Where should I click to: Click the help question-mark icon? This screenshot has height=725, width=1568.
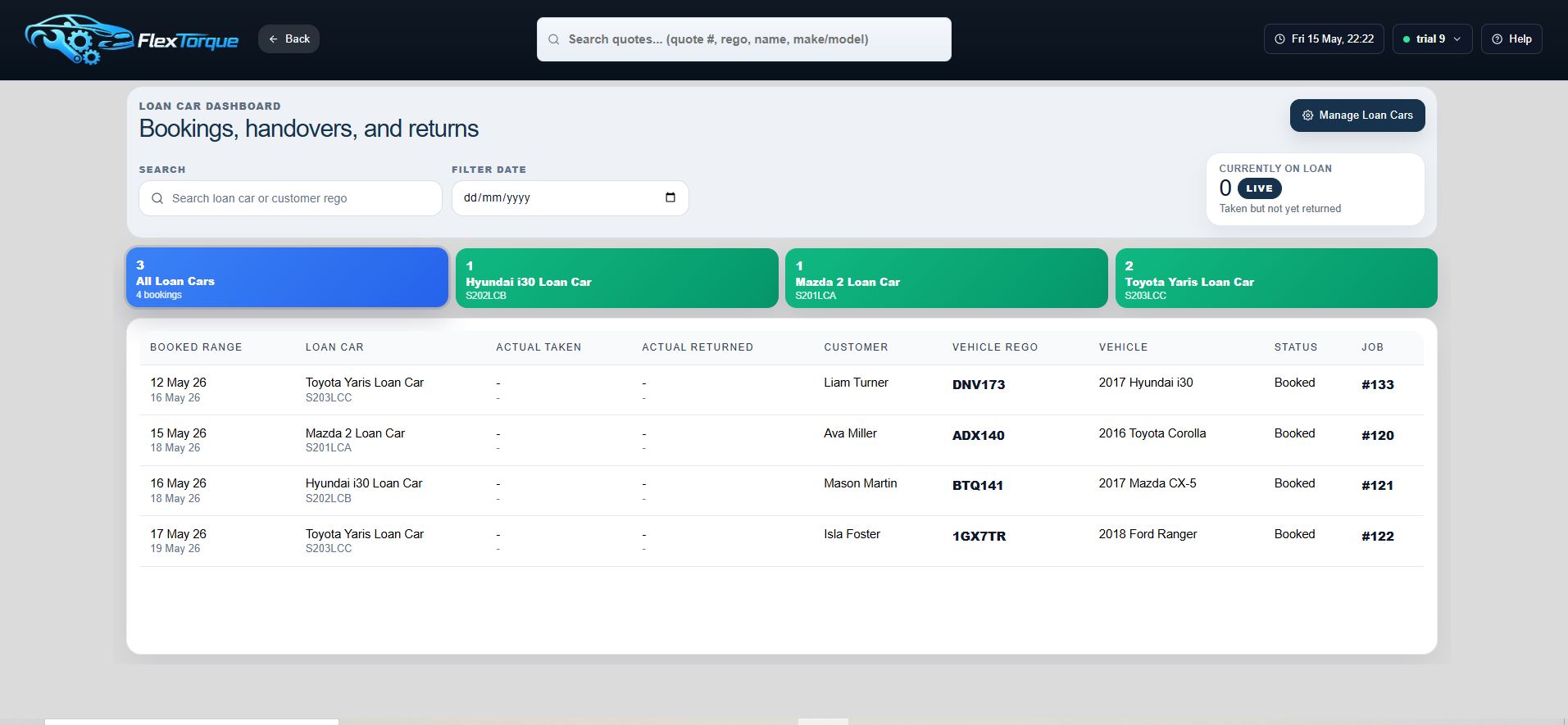[x=1497, y=39]
